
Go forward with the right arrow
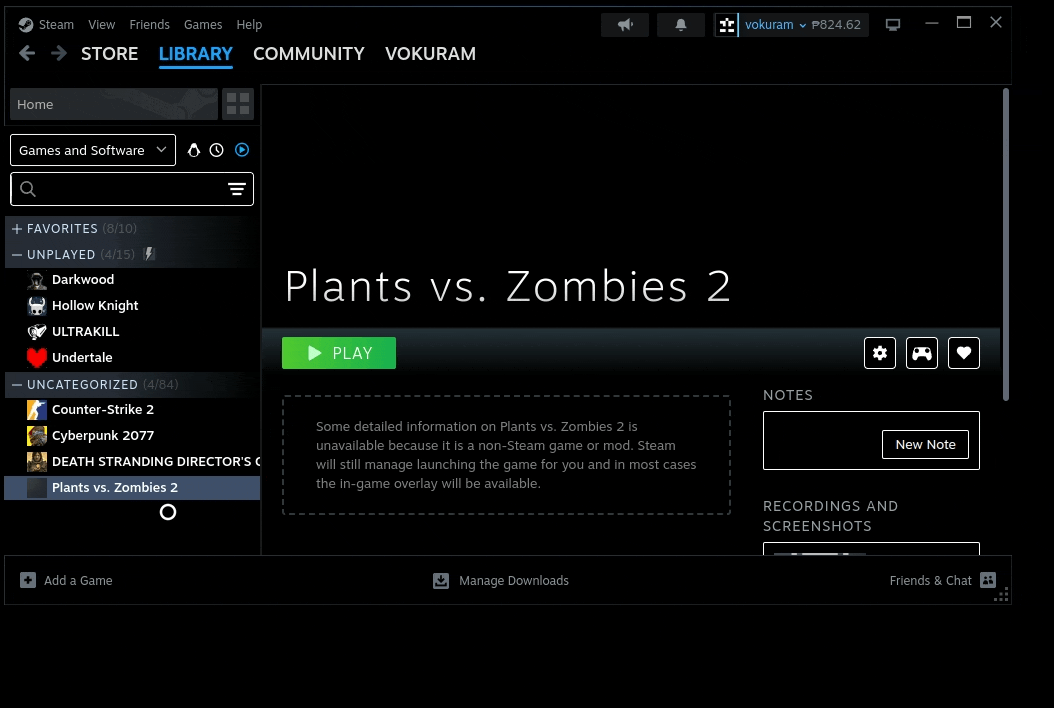coord(58,53)
